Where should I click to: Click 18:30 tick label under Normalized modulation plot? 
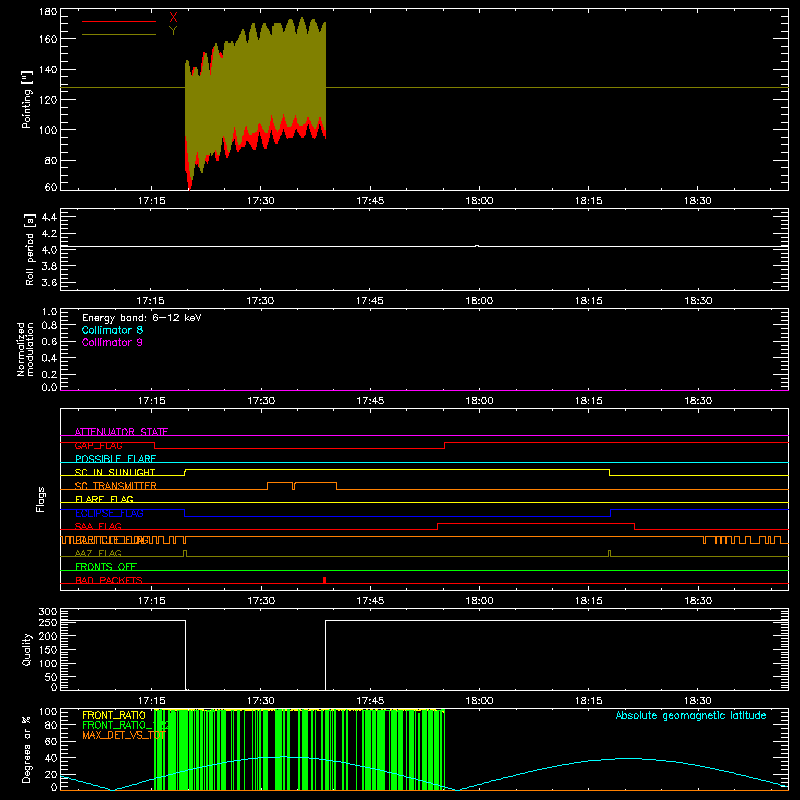697,401
